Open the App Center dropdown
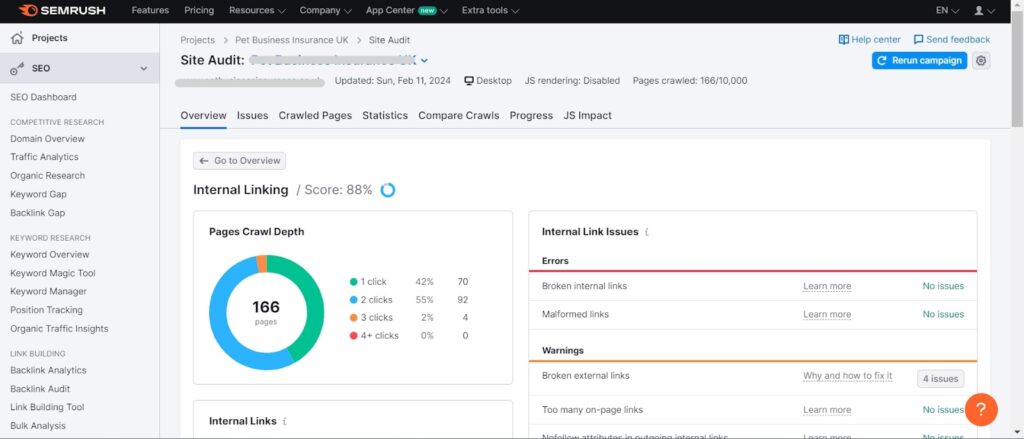Viewport: 1024px width, 439px height. [407, 10]
